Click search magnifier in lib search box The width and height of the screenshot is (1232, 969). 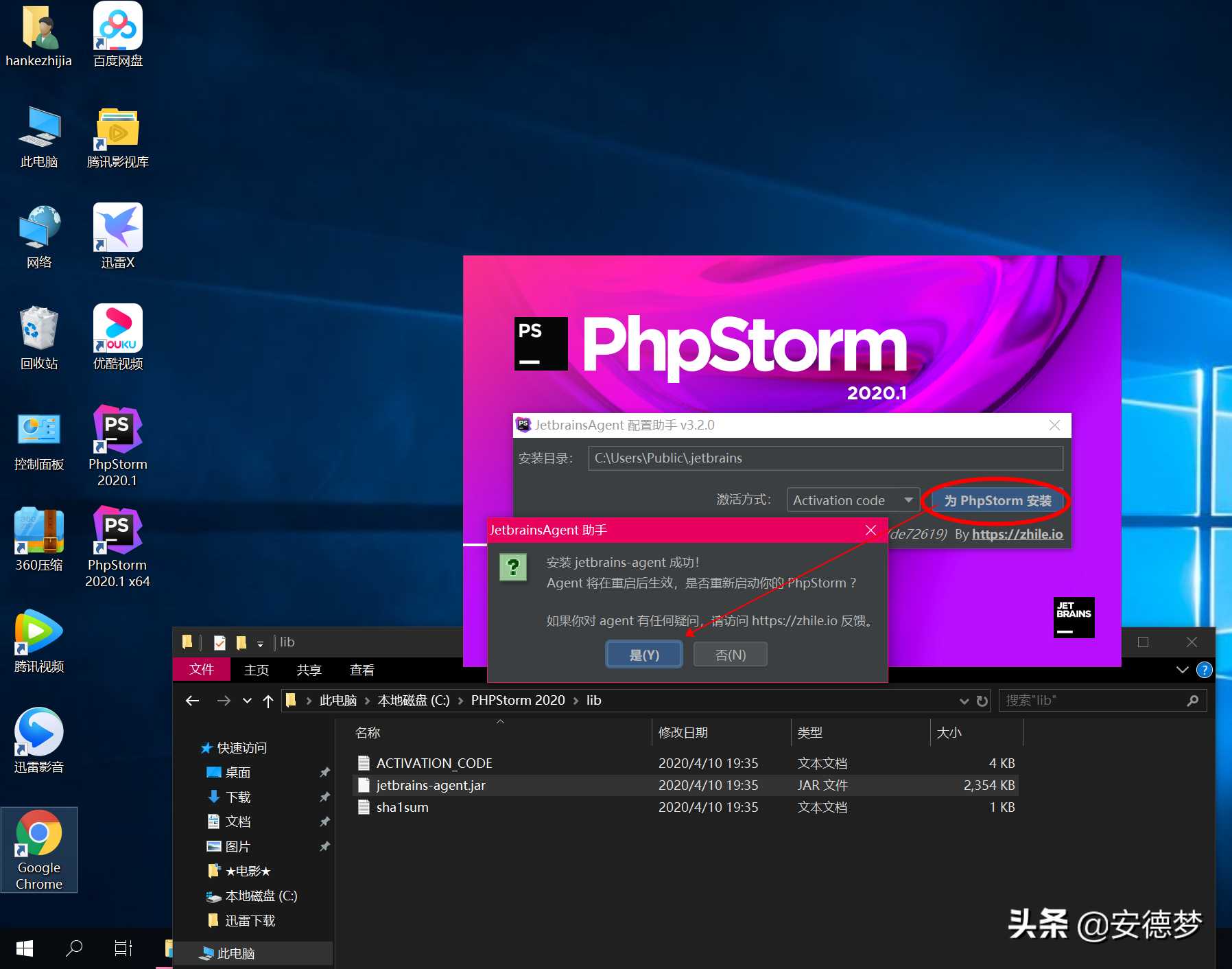[1192, 701]
